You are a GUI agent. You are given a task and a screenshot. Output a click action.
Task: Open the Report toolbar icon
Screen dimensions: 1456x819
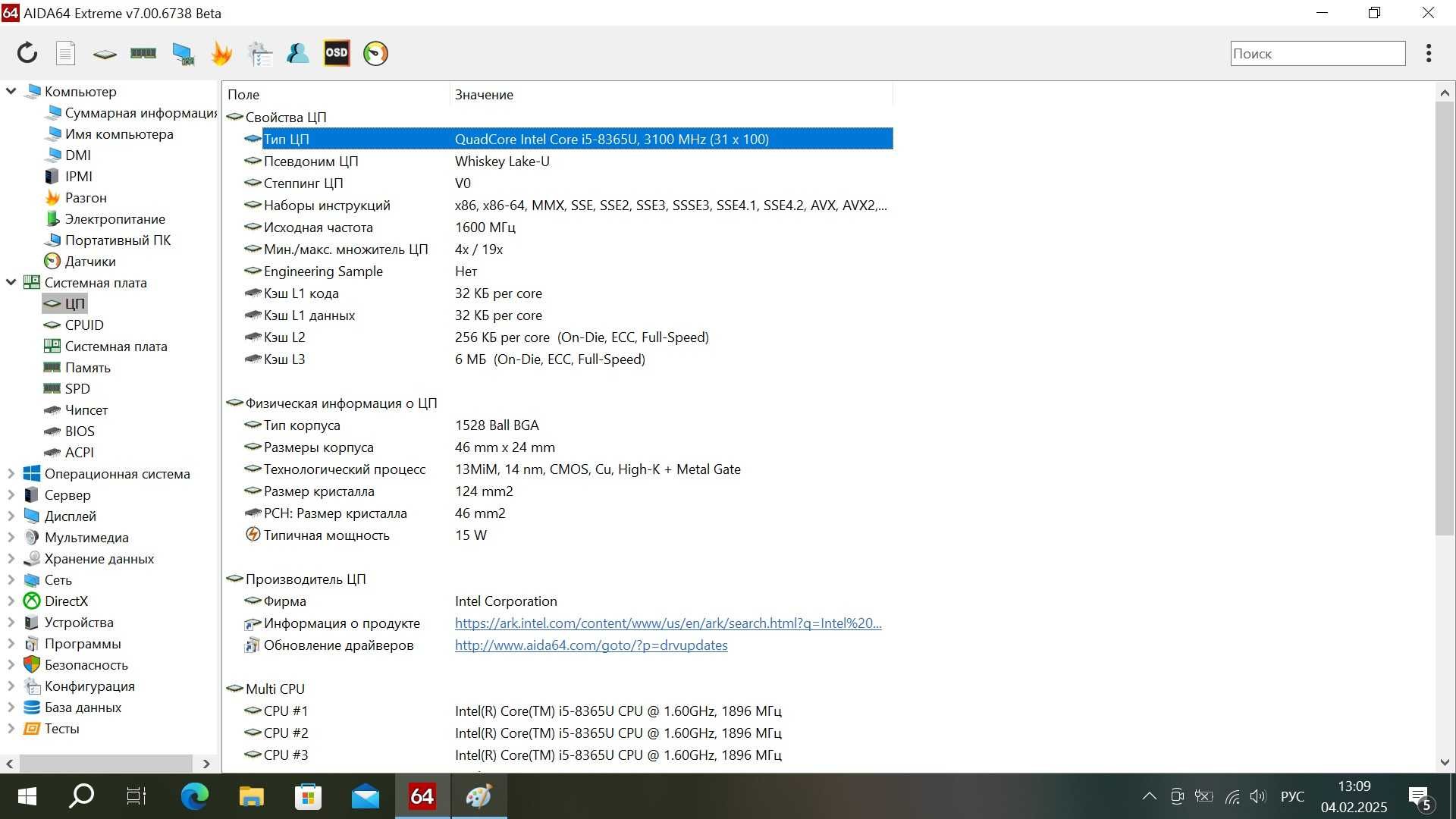coord(66,53)
